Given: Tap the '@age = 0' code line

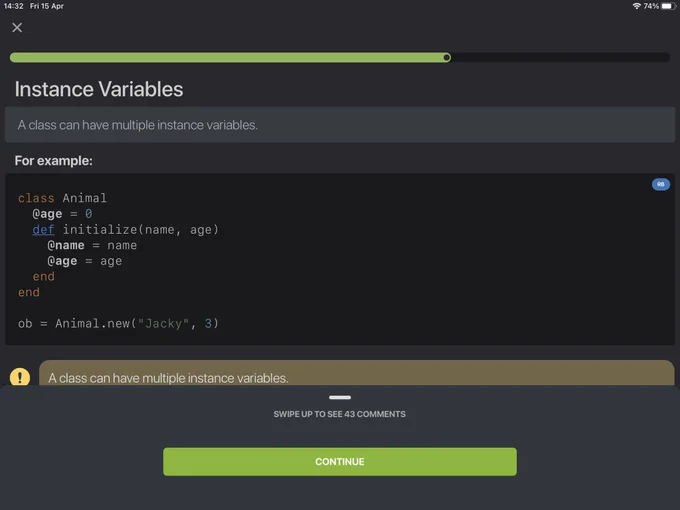Looking at the screenshot, I should click(62, 214).
